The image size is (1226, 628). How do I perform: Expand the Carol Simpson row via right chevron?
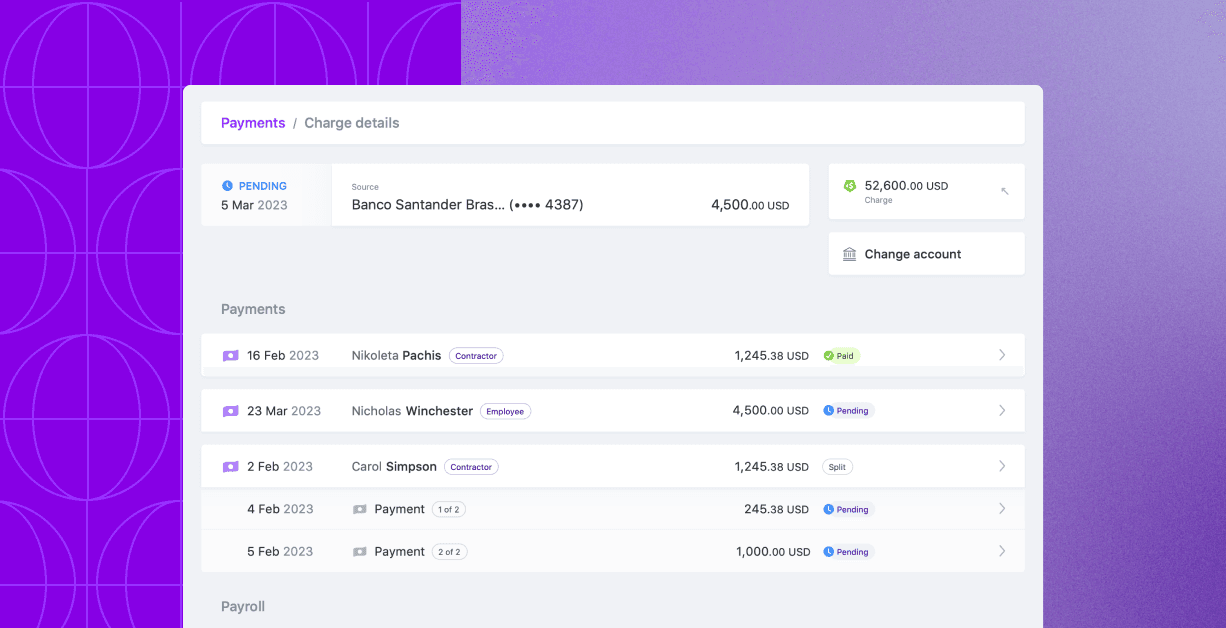[x=1002, y=466]
